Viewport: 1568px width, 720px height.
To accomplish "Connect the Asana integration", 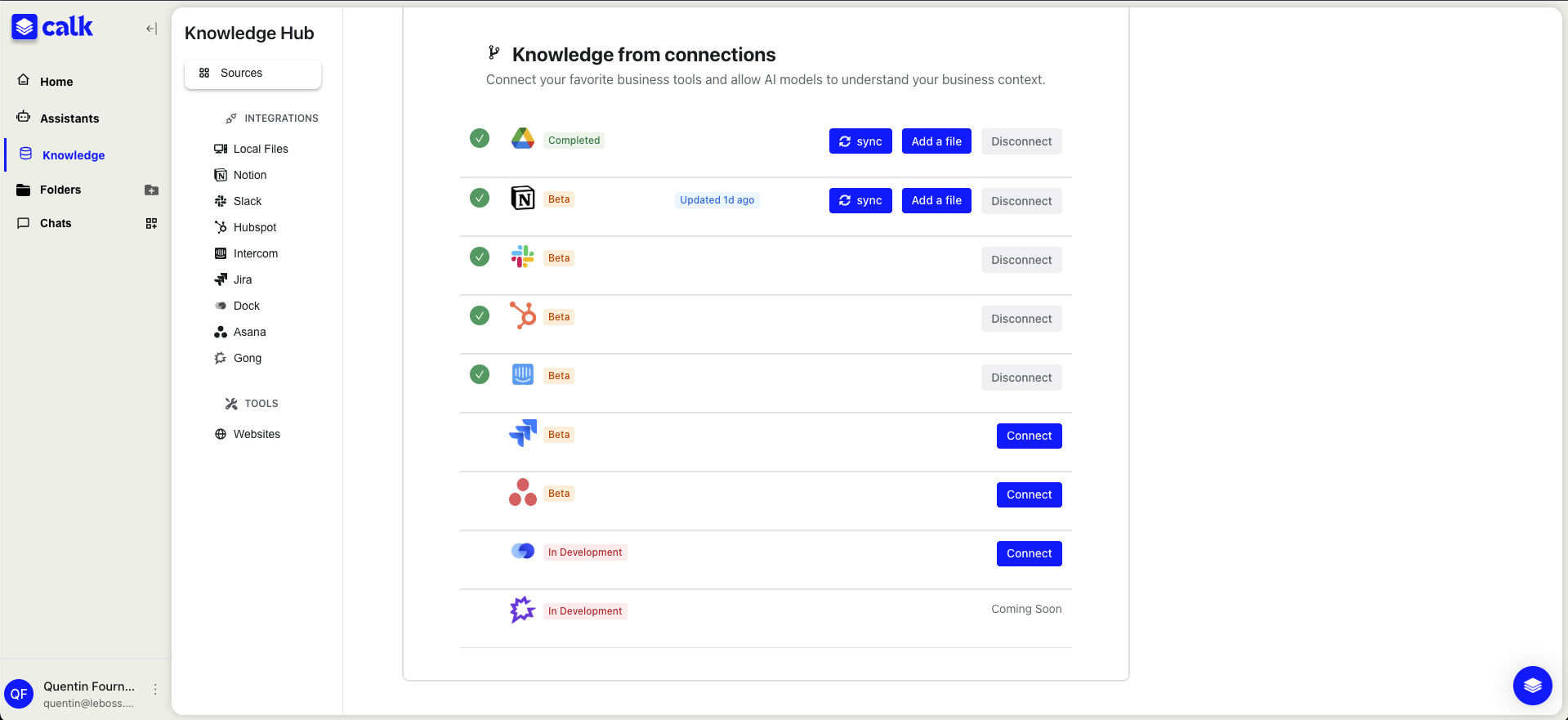I will (x=1029, y=494).
